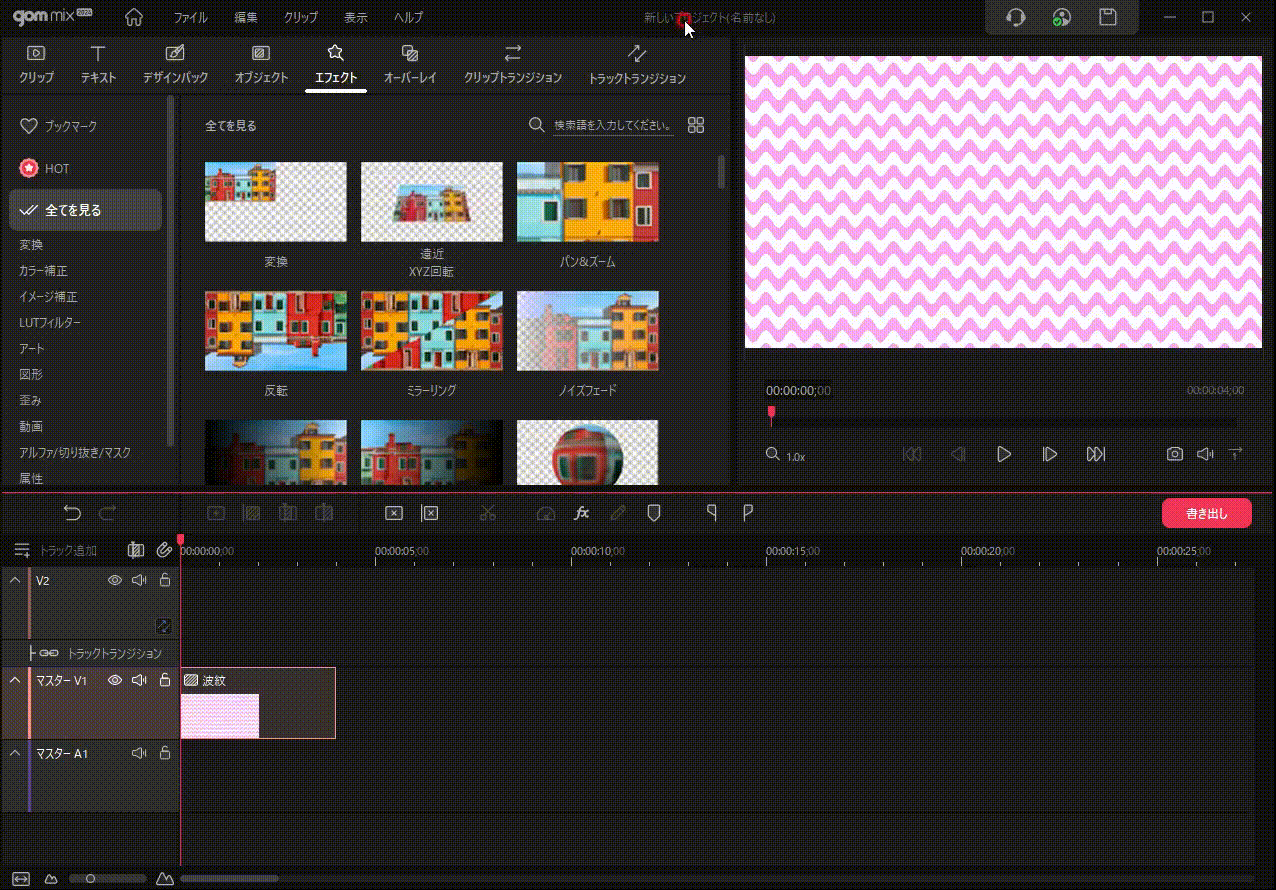This screenshot has width=1276, height=890.
Task: Toggle V2 track visibility eye
Action: (115, 580)
